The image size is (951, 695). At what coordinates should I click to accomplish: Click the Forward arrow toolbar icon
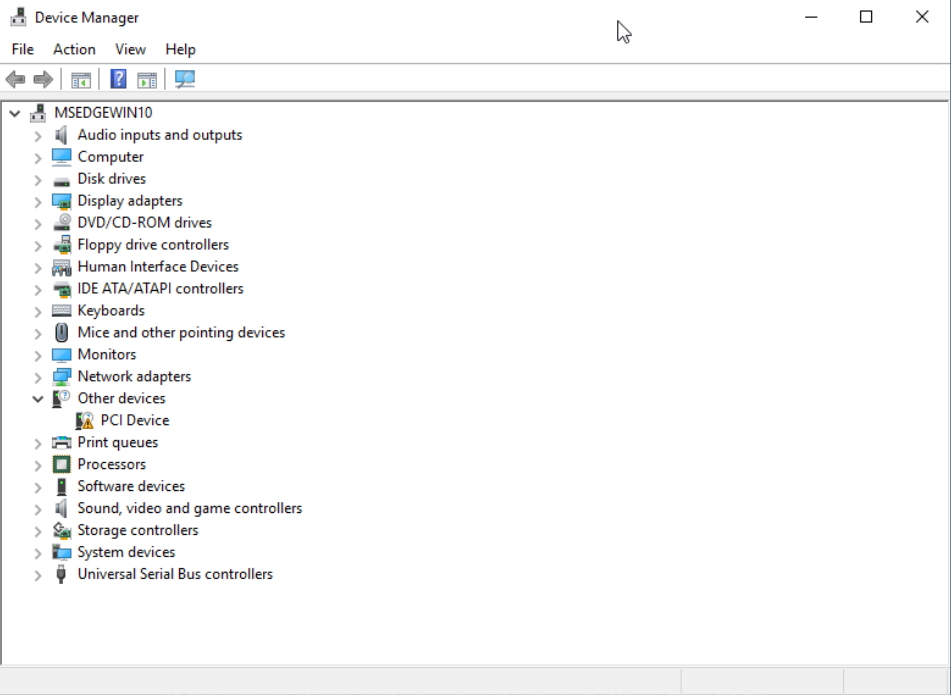43,80
